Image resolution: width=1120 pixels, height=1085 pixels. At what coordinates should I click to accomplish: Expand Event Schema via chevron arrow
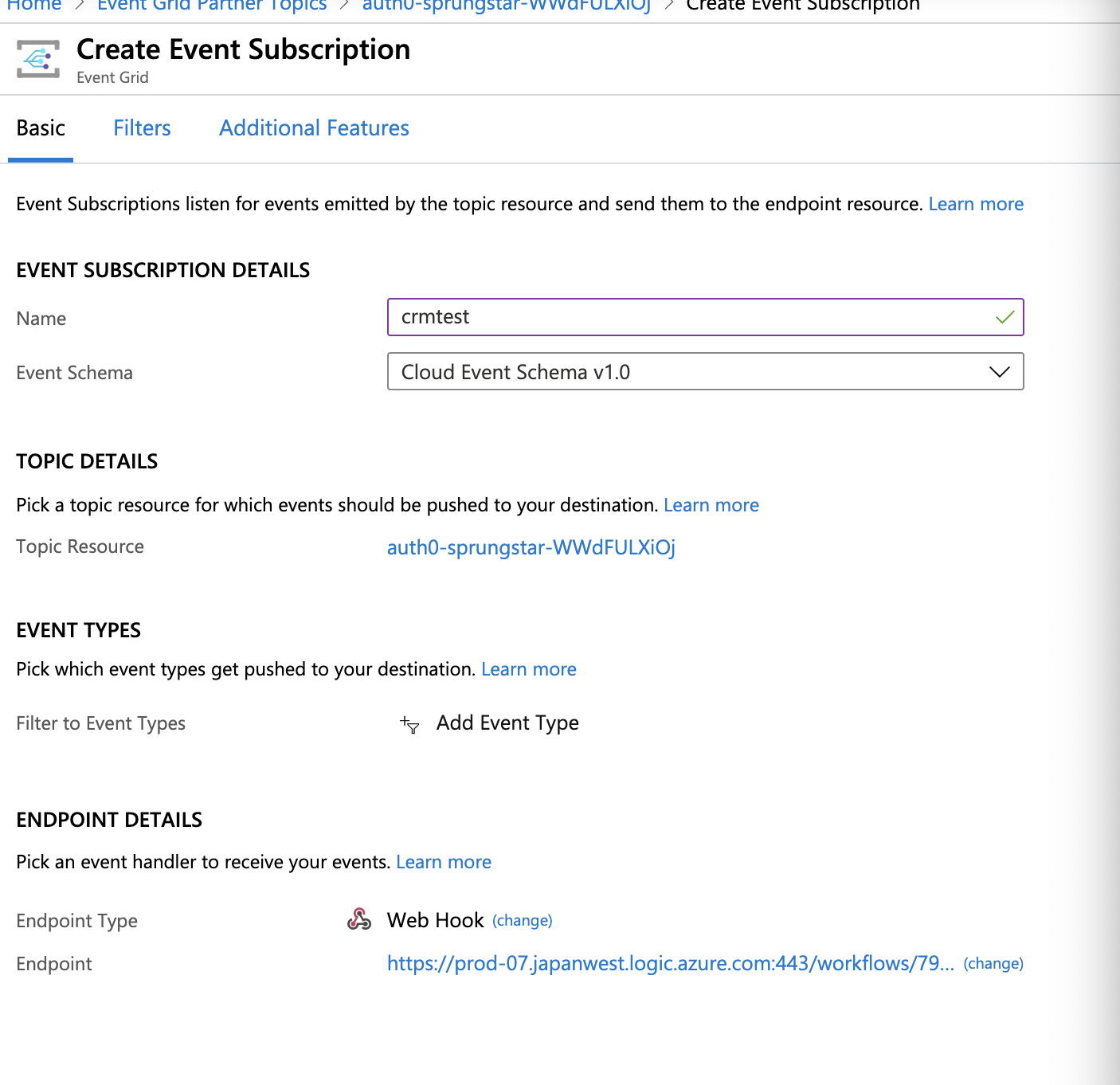(999, 372)
